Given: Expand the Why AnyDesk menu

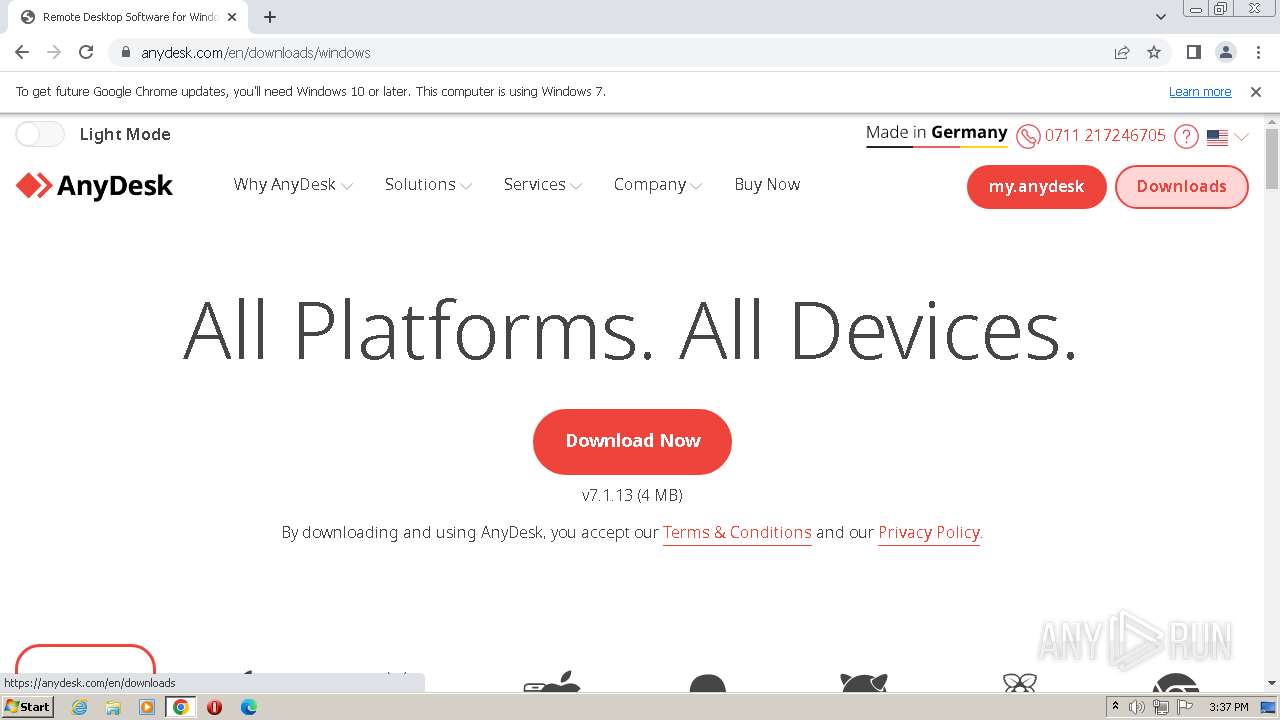Looking at the screenshot, I should click(293, 185).
